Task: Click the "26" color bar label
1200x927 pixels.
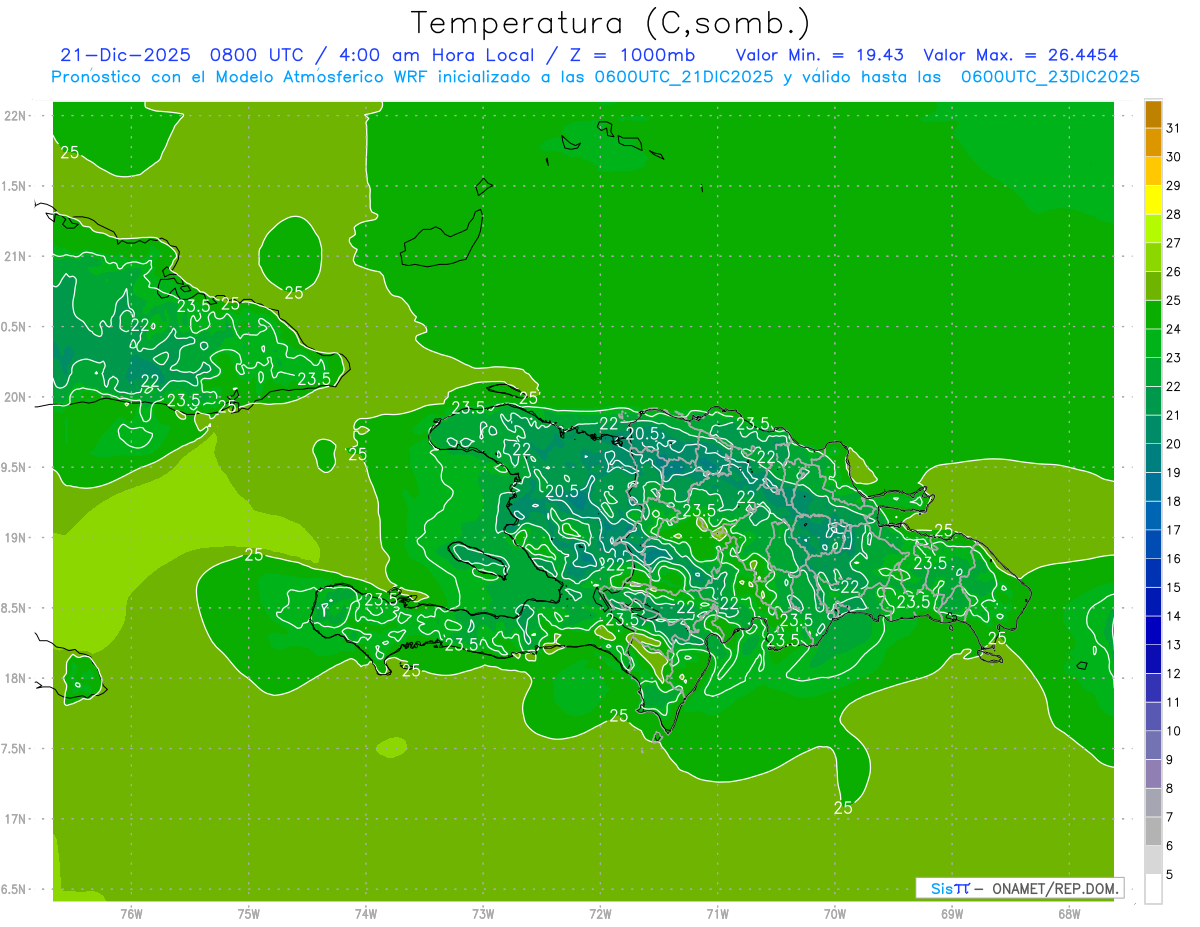Action: [1175, 272]
